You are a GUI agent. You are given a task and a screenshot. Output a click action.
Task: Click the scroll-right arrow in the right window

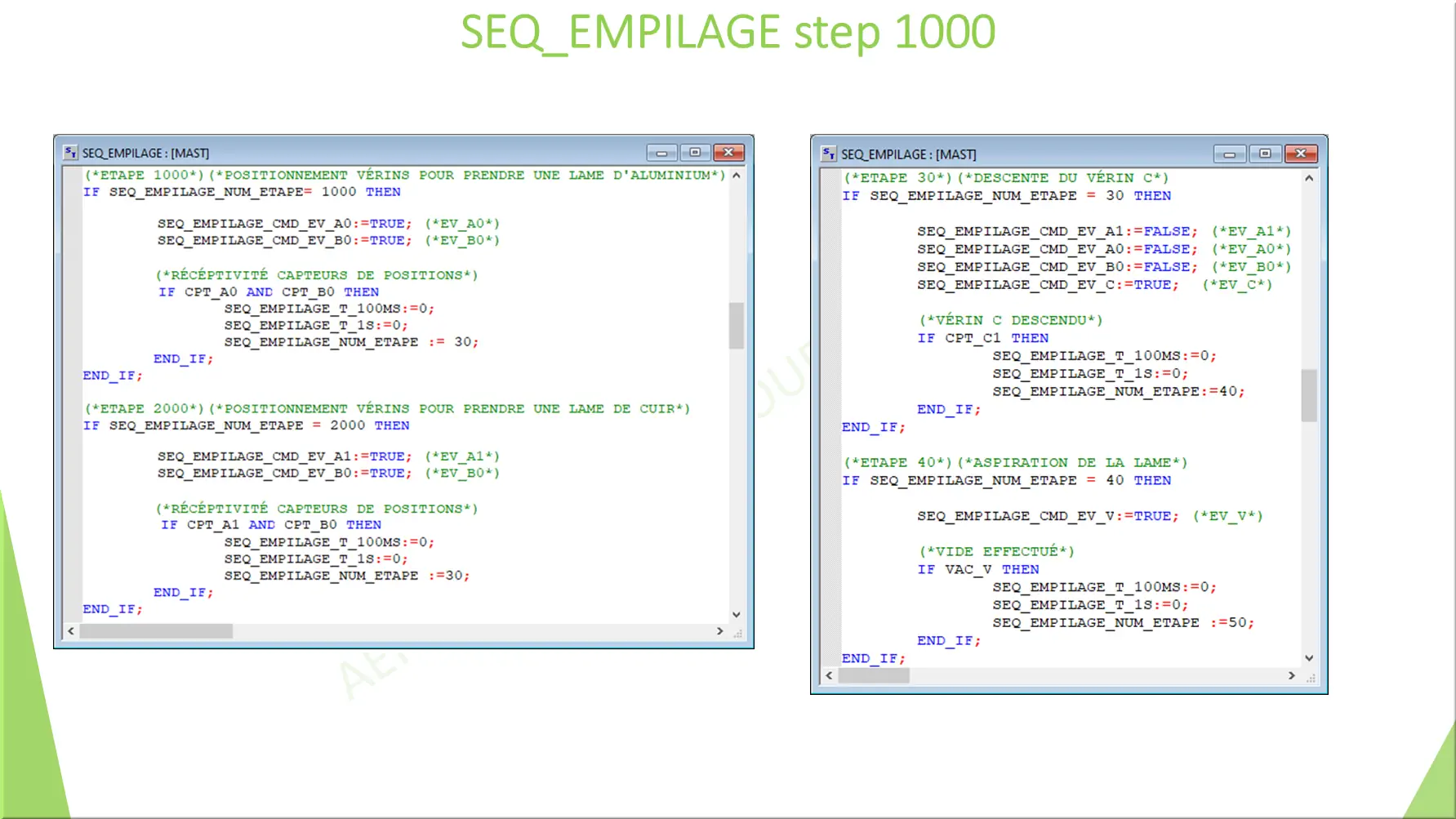tap(1292, 675)
